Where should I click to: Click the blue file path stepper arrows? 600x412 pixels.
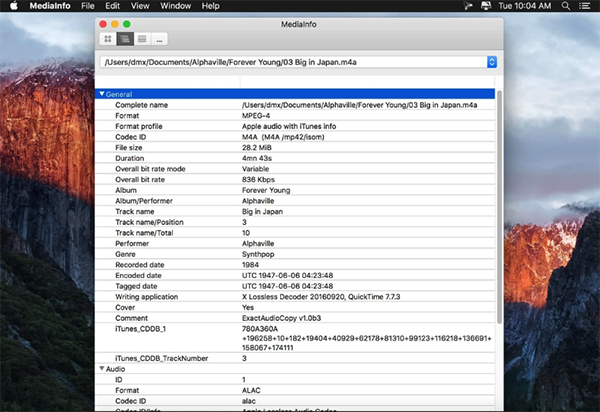492,62
